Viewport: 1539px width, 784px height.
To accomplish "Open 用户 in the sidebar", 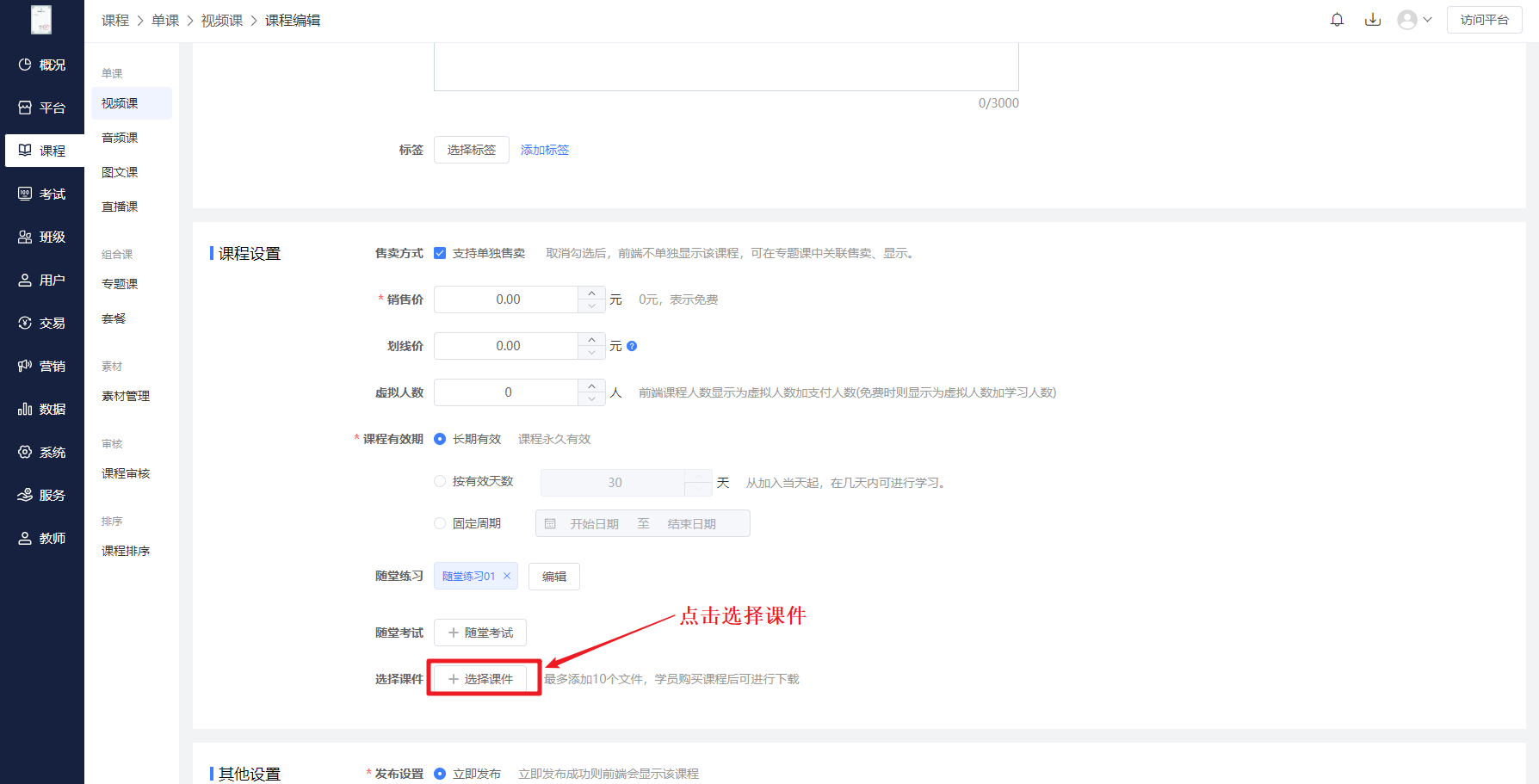I will pyautogui.click(x=42, y=280).
